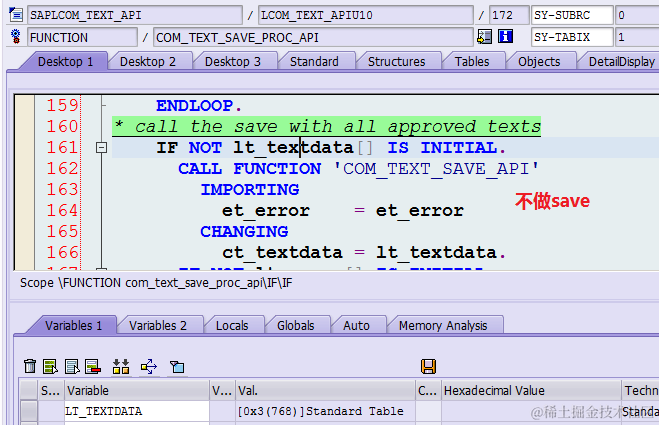
Task: Open the Objects tab
Action: [539, 61]
